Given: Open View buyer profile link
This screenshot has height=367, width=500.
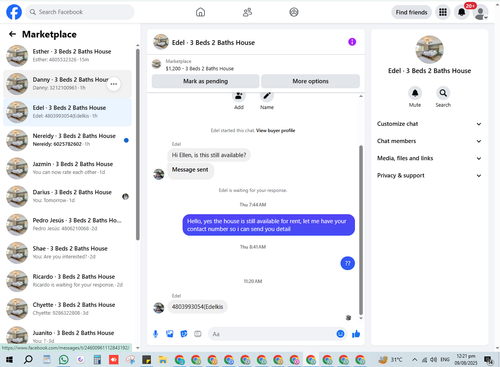Looking at the screenshot, I should coord(275,130).
